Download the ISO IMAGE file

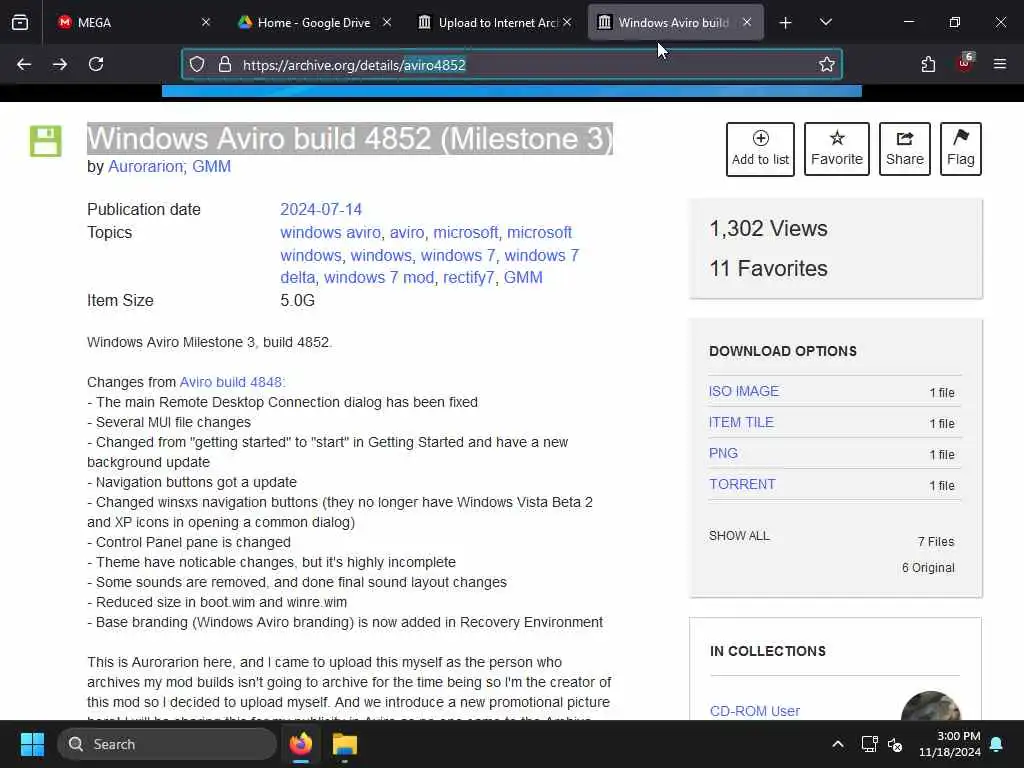pyautogui.click(x=744, y=391)
